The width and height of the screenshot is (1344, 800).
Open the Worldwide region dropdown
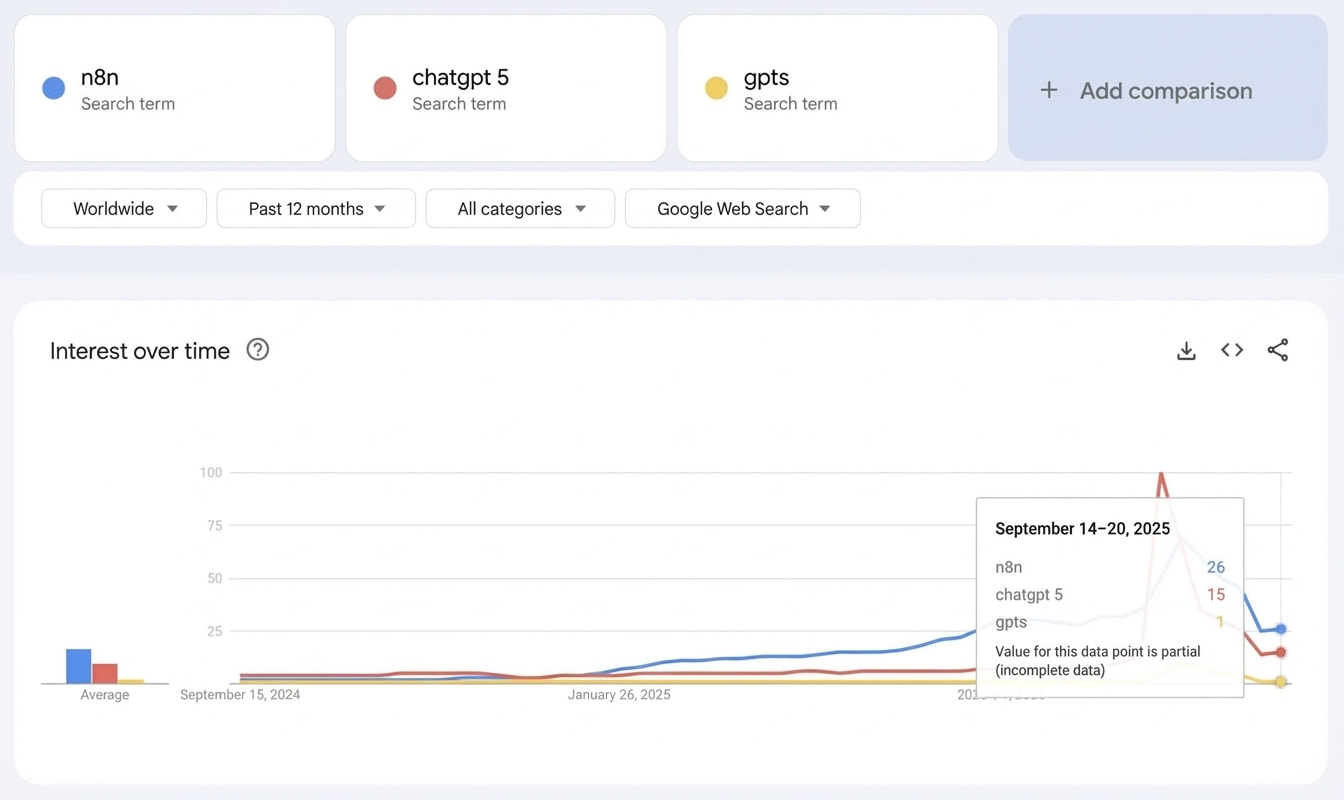click(124, 209)
